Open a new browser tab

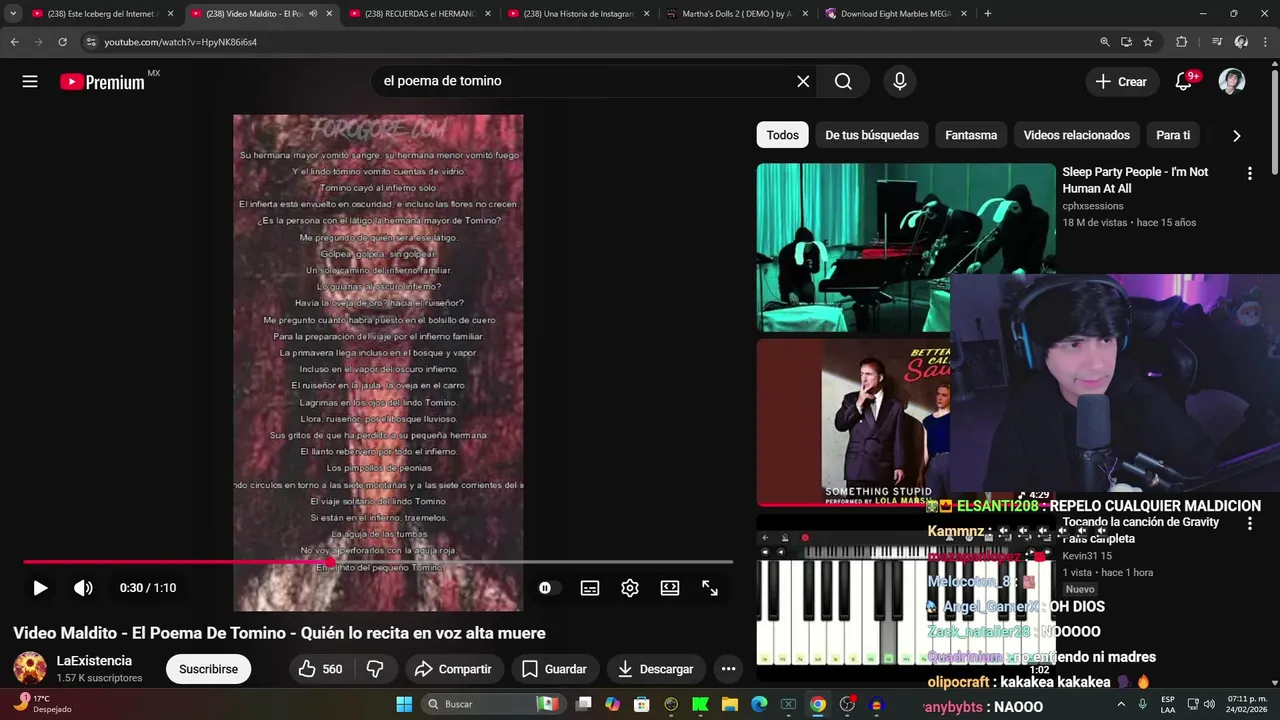pyautogui.click(x=988, y=14)
